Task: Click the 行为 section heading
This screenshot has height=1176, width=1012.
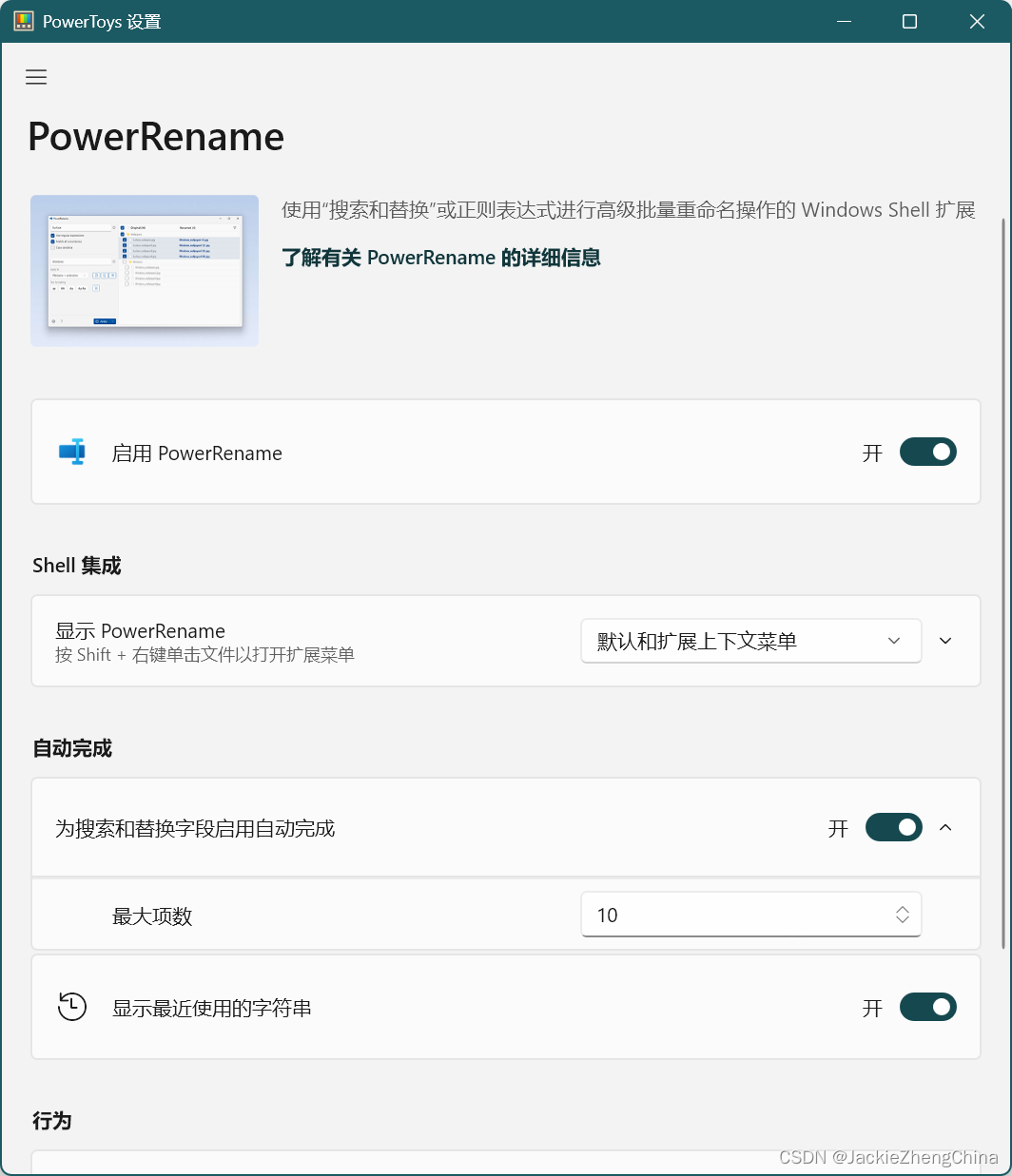Action: pos(52,1121)
